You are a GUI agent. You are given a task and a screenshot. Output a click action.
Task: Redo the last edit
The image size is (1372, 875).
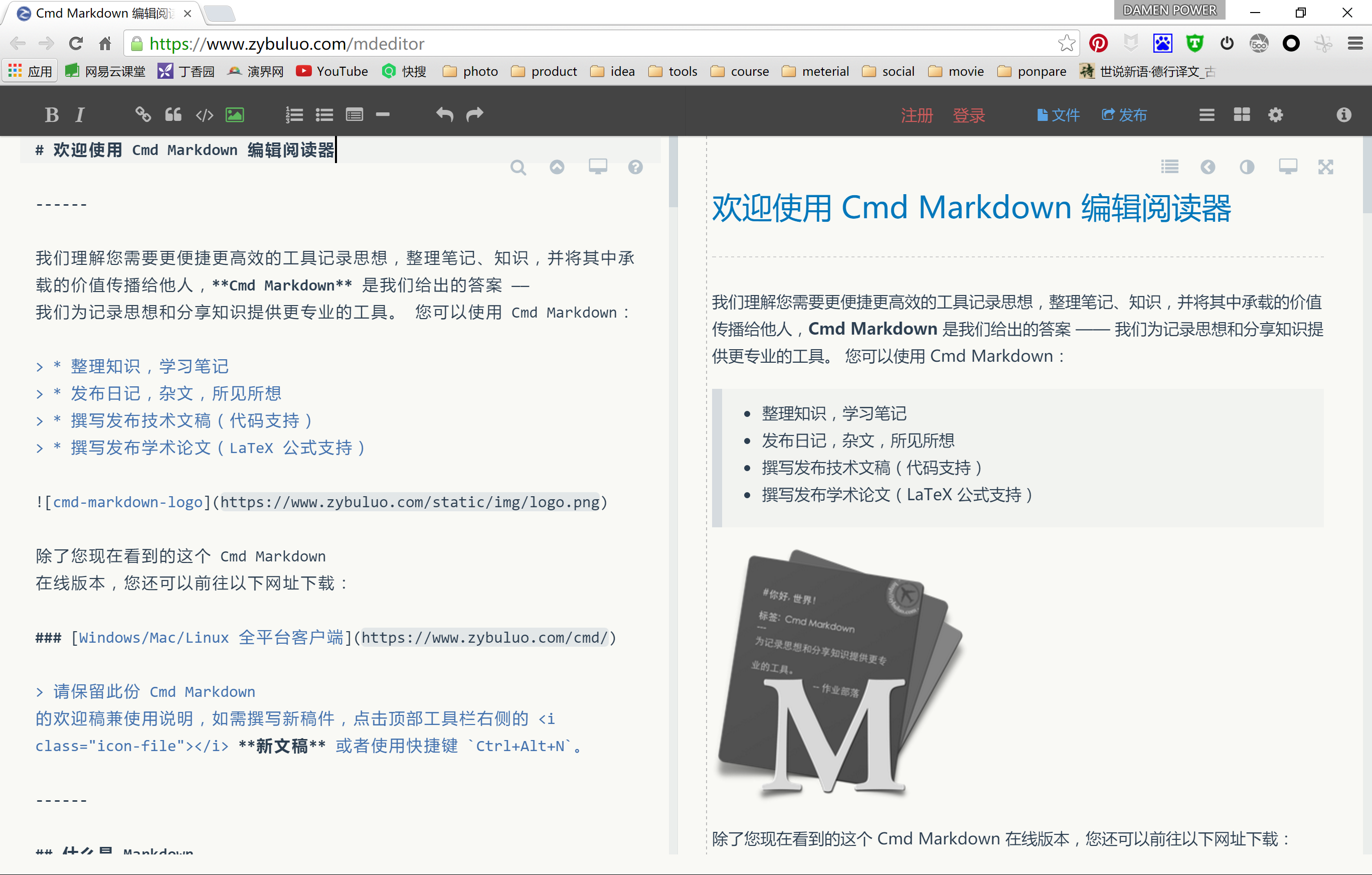pos(474,114)
